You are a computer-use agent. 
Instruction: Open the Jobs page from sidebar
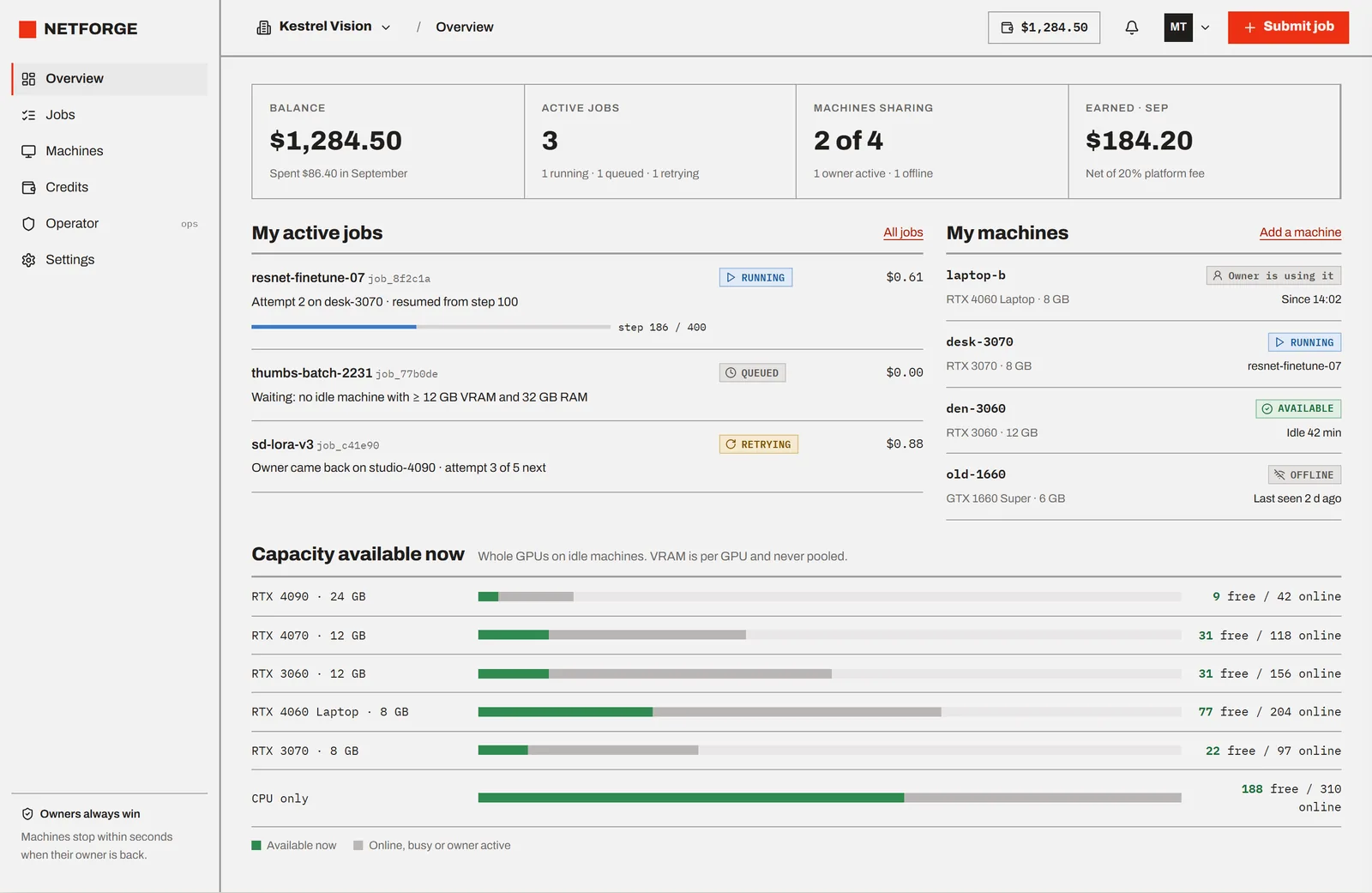110,115
